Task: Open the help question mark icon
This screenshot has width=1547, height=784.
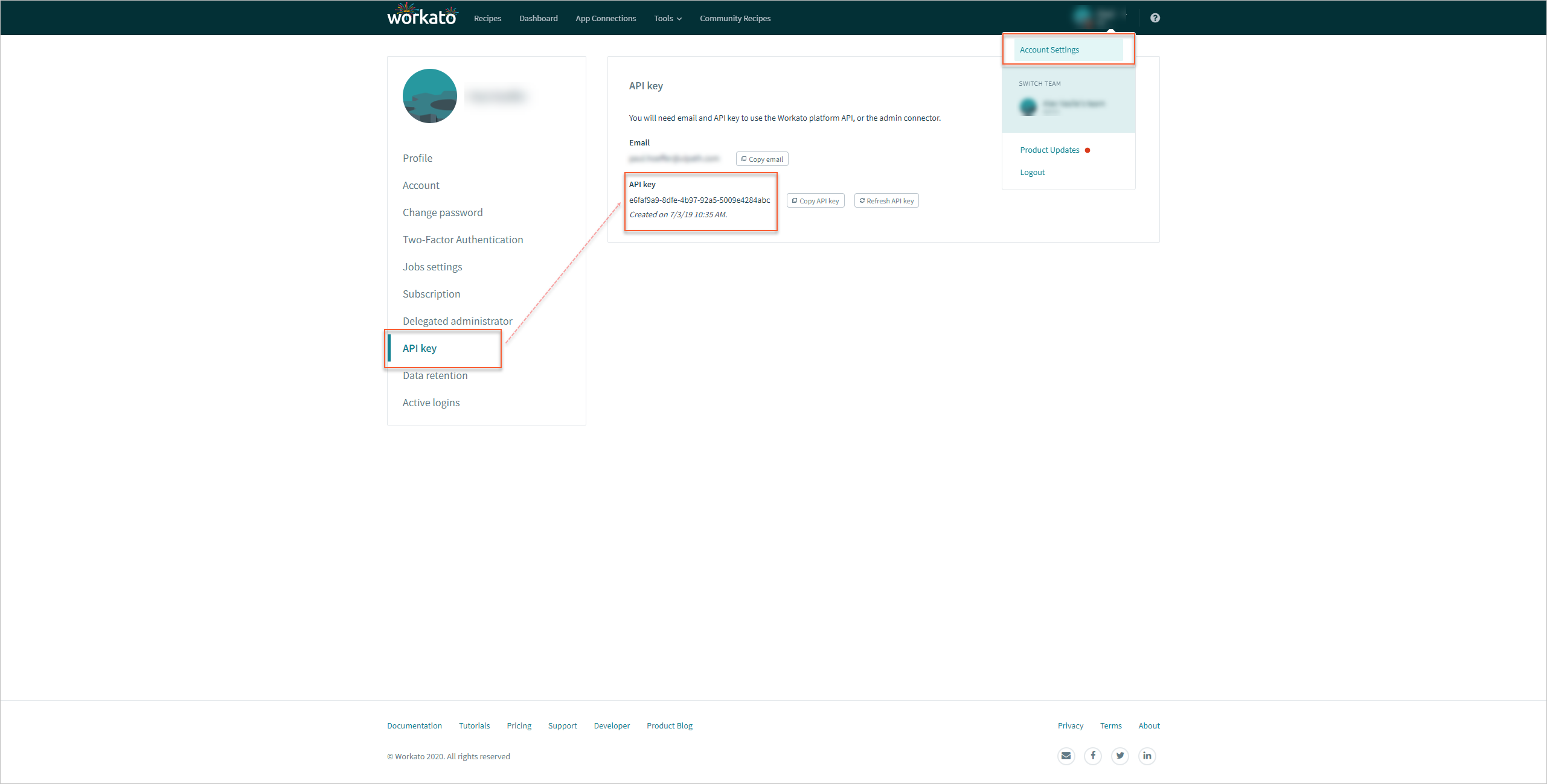Action: pyautogui.click(x=1155, y=18)
